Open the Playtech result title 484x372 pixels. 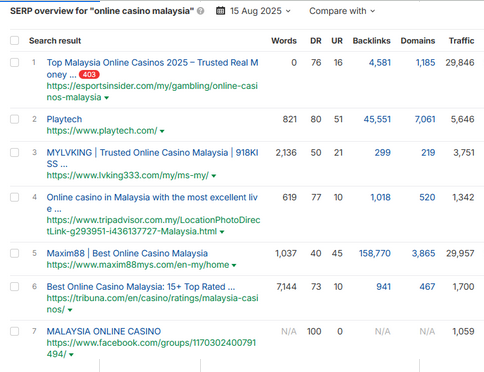(x=64, y=119)
